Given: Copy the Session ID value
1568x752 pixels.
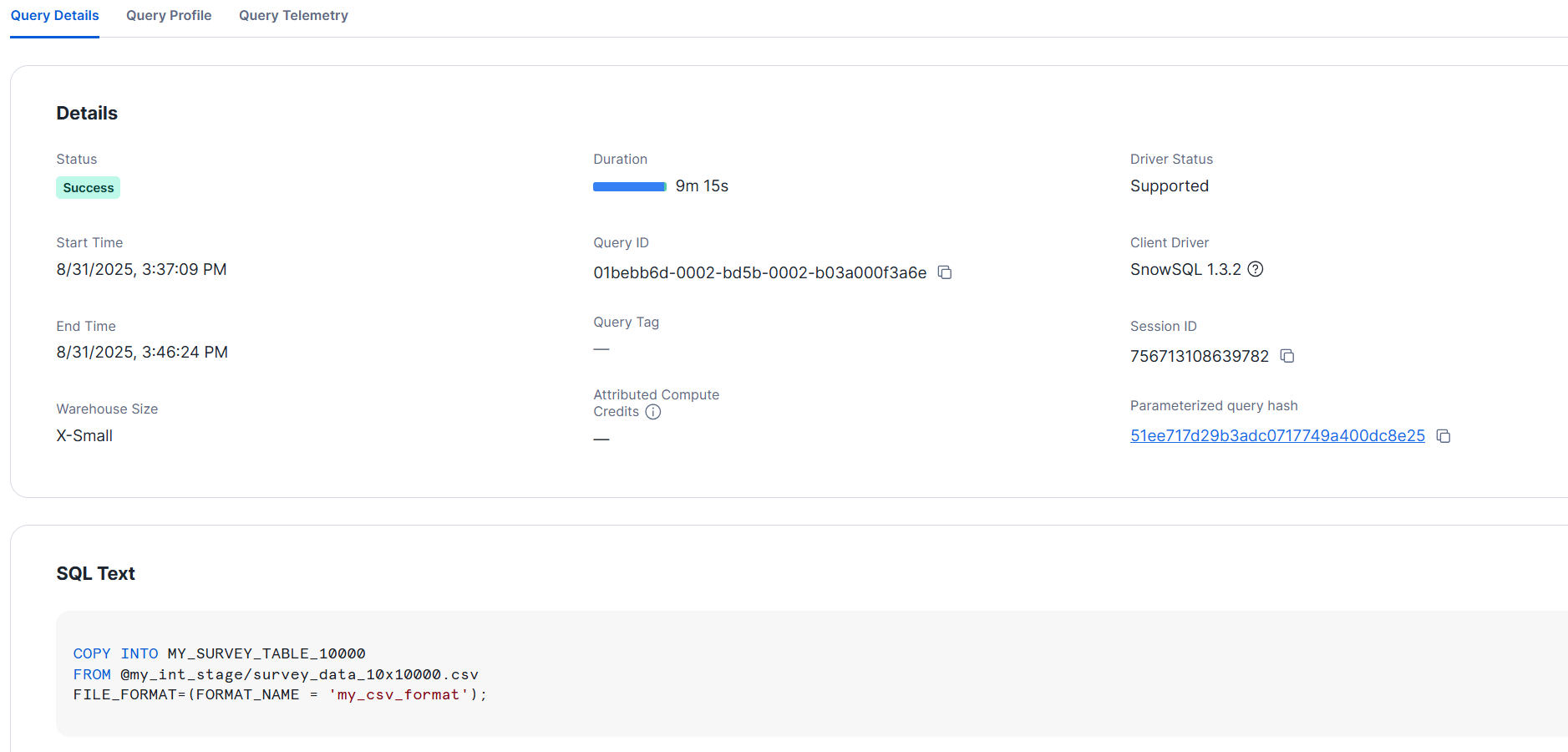Looking at the screenshot, I should [x=1287, y=356].
